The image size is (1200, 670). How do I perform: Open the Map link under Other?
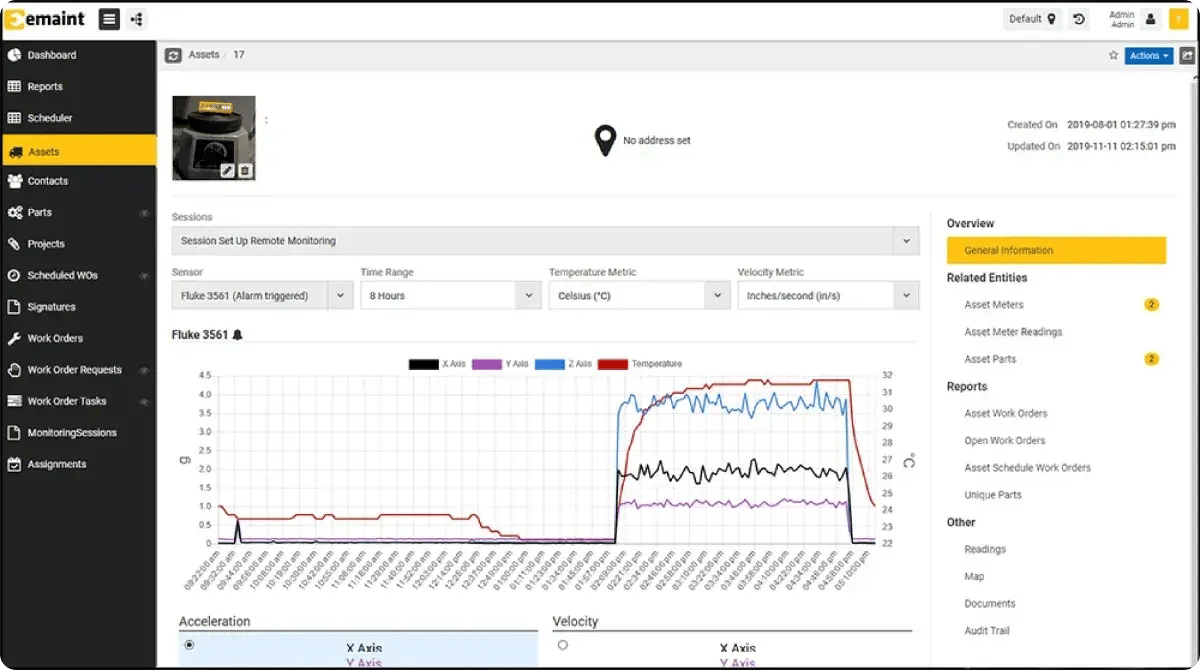click(974, 576)
